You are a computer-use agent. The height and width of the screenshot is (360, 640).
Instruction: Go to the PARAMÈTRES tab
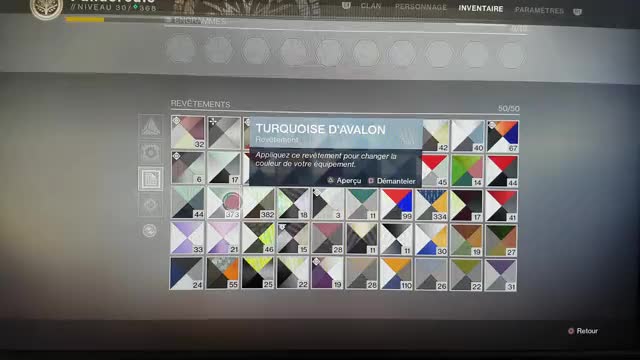pos(539,11)
